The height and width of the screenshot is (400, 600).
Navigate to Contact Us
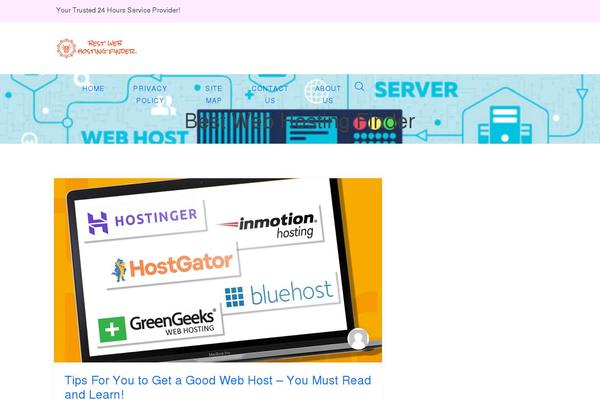click(270, 94)
